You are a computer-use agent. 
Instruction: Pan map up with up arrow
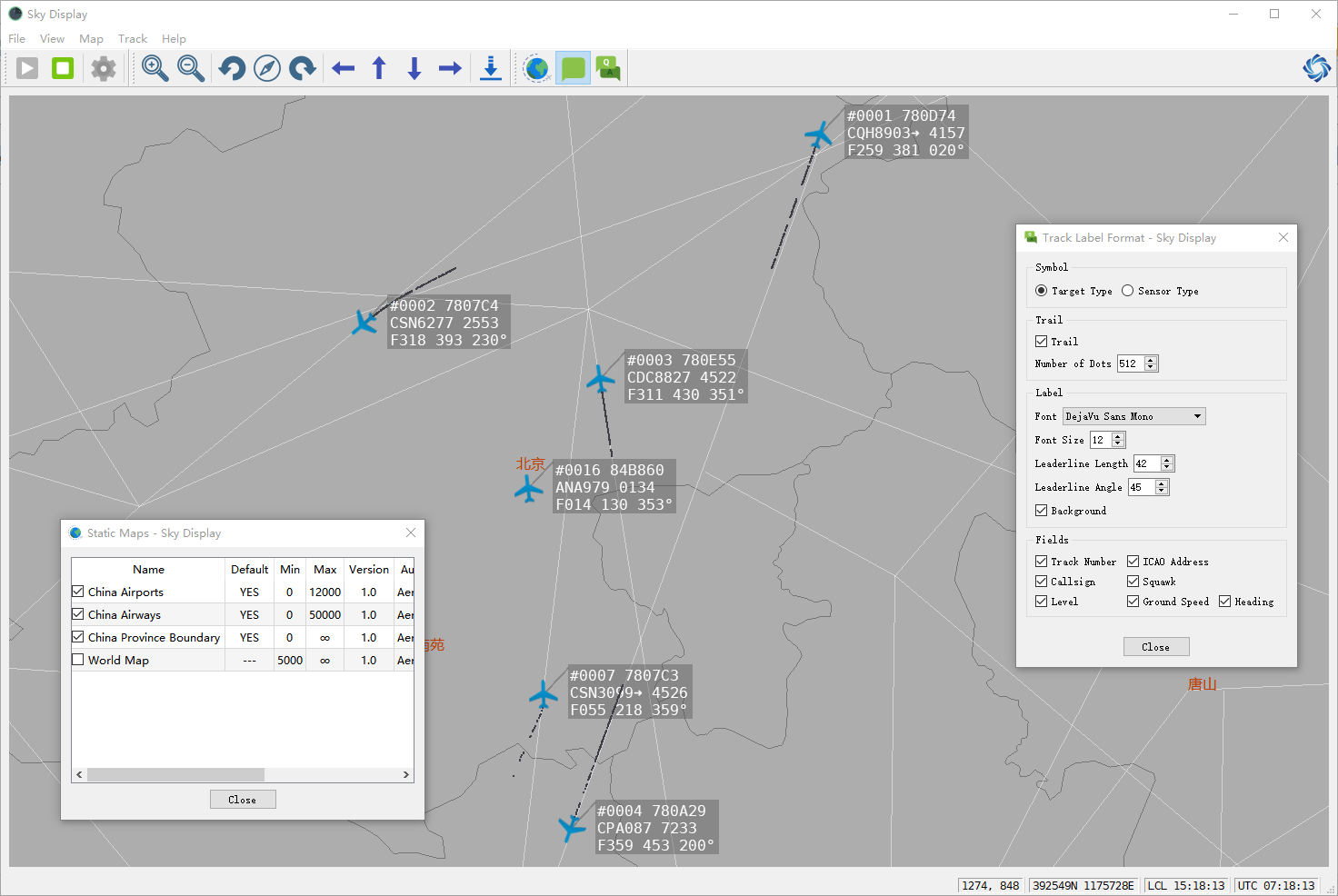tap(379, 68)
